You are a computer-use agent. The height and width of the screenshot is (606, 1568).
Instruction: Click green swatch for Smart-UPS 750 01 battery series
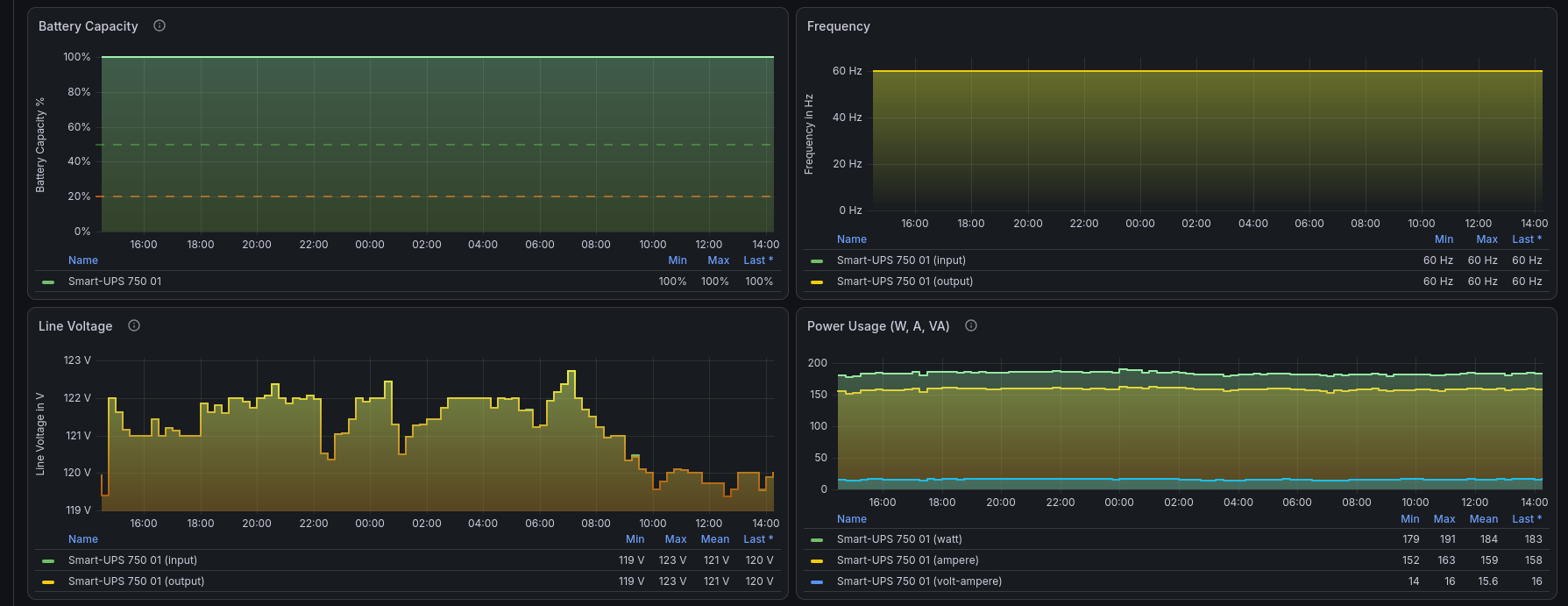pos(48,282)
